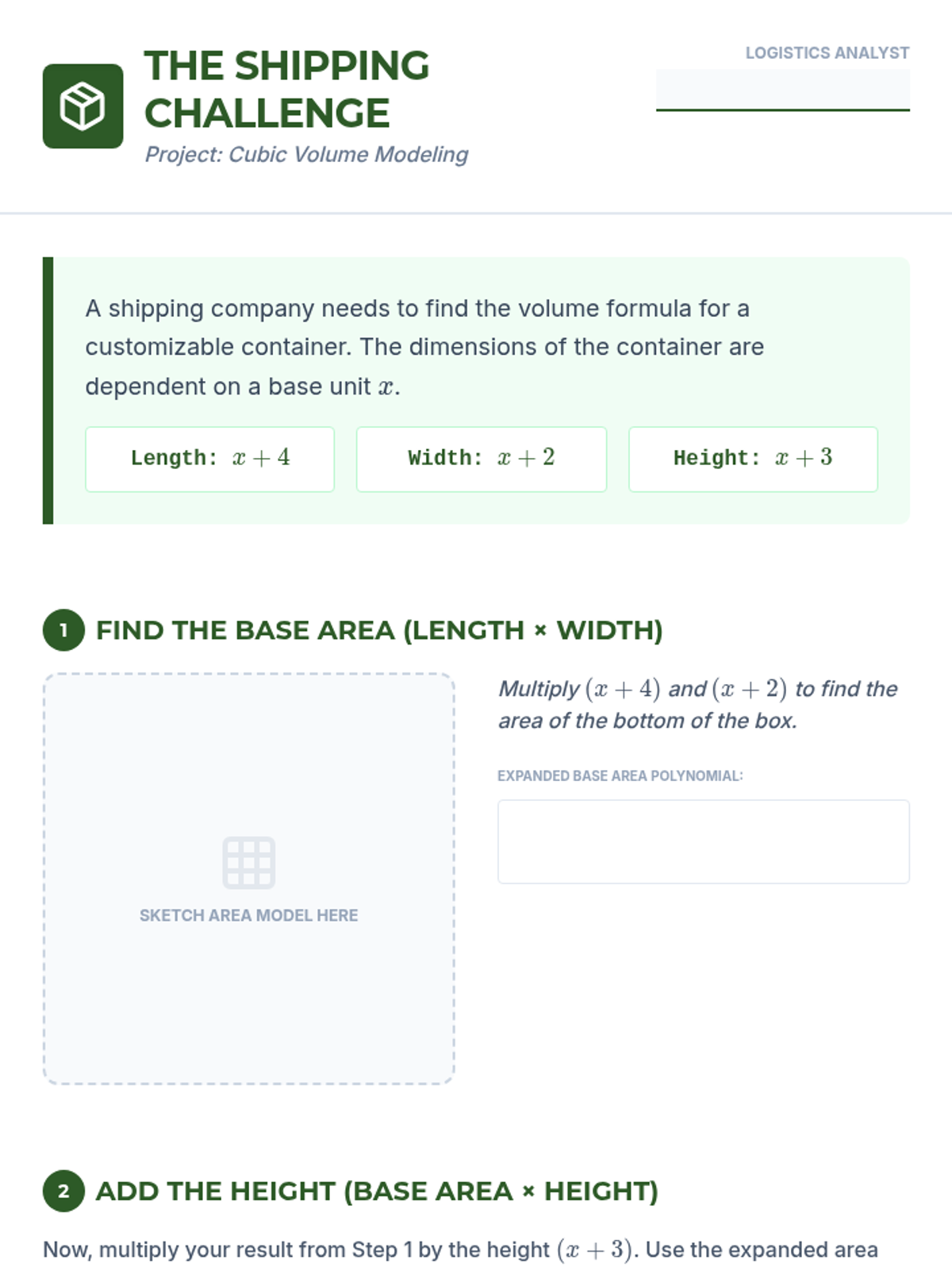Click the Logistics Analyst label
This screenshot has width=952, height=1270.
pos(827,53)
